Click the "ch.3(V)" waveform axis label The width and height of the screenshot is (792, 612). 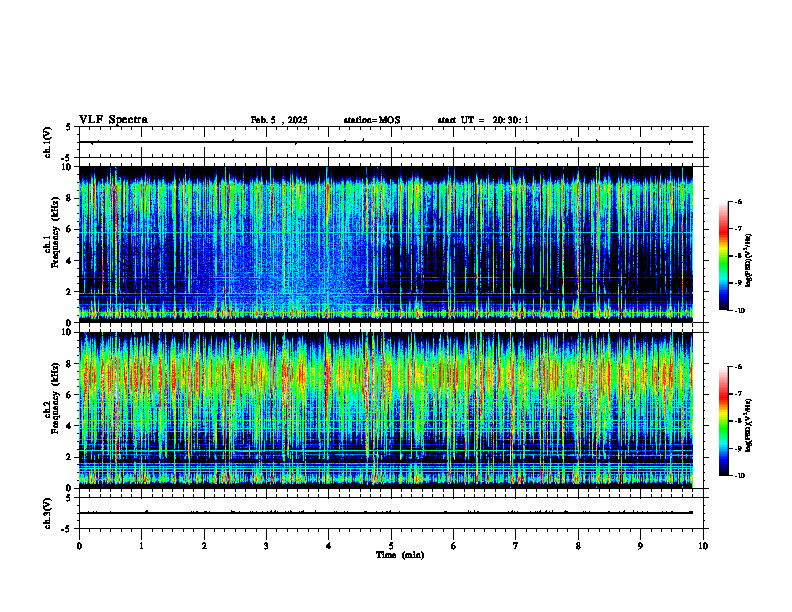48,513
